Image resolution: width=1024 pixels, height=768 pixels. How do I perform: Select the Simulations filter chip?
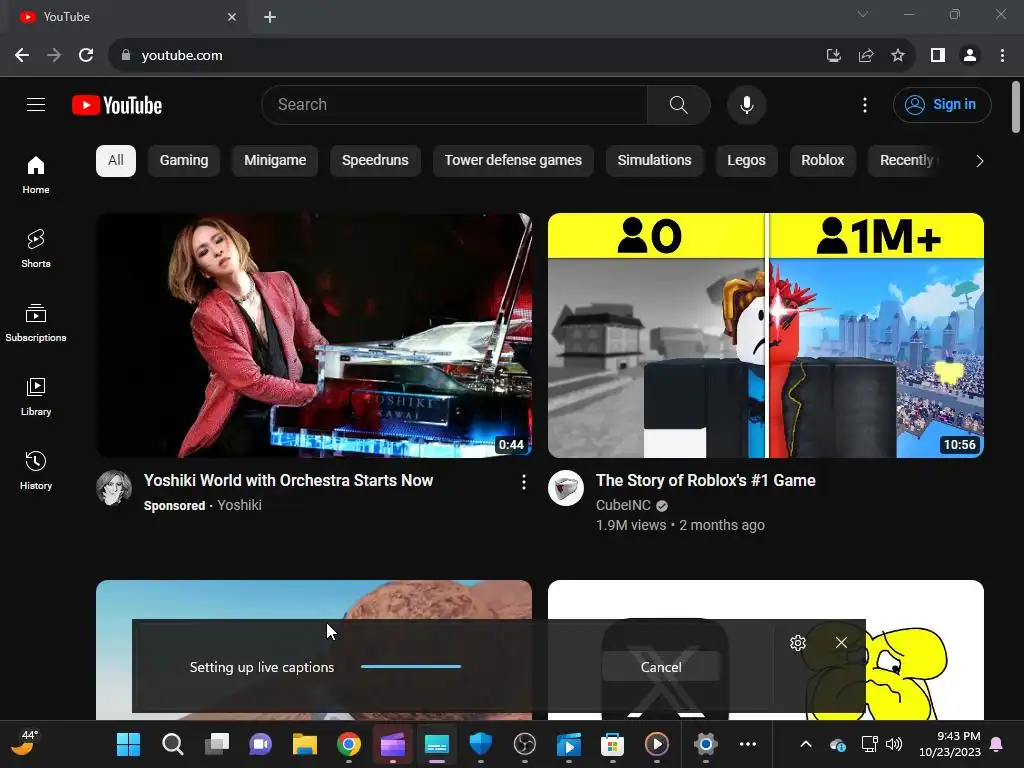[x=654, y=161]
